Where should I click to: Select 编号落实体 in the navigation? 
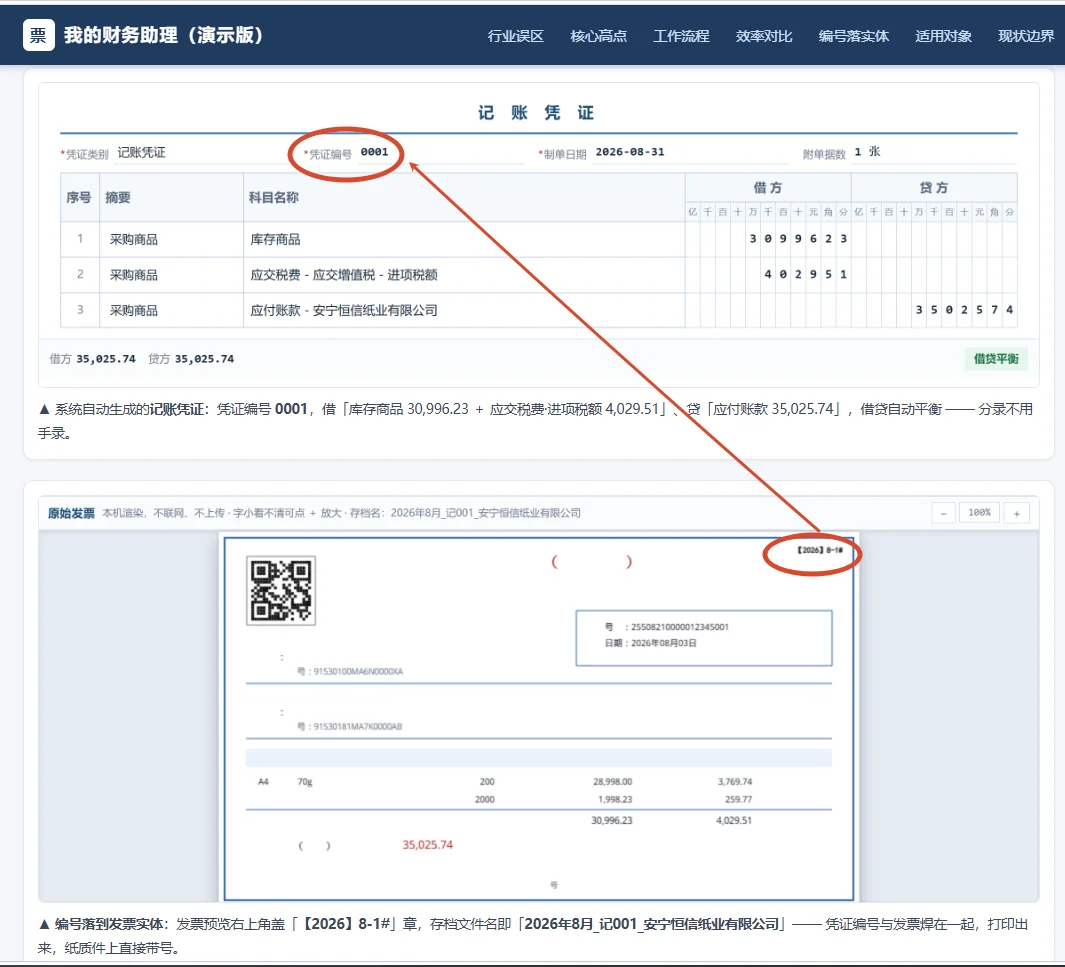click(x=854, y=36)
